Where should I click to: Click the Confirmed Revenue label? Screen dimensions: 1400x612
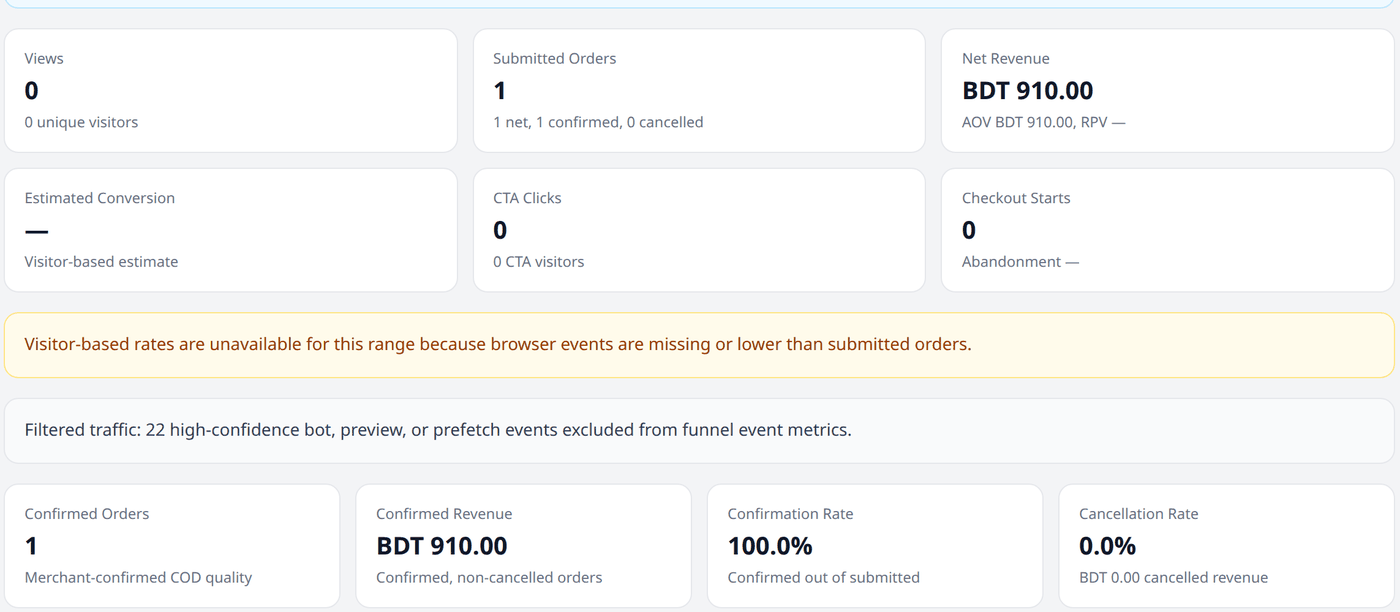[x=444, y=514]
